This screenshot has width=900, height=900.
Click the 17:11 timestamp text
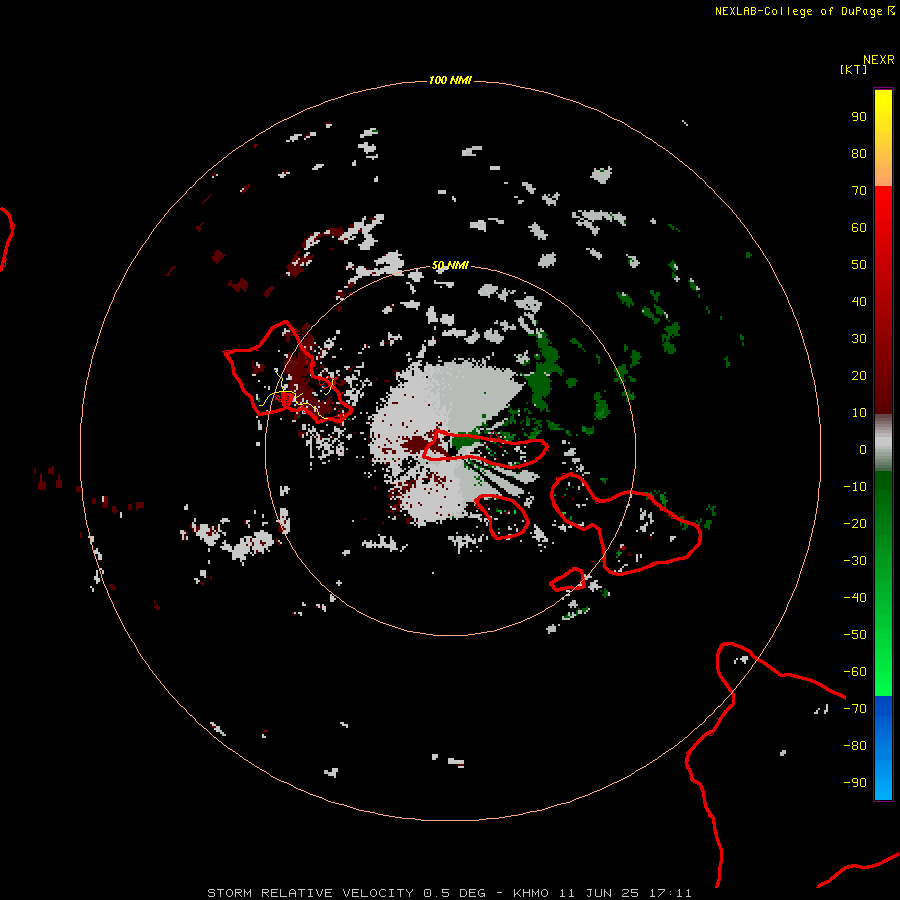point(670,893)
